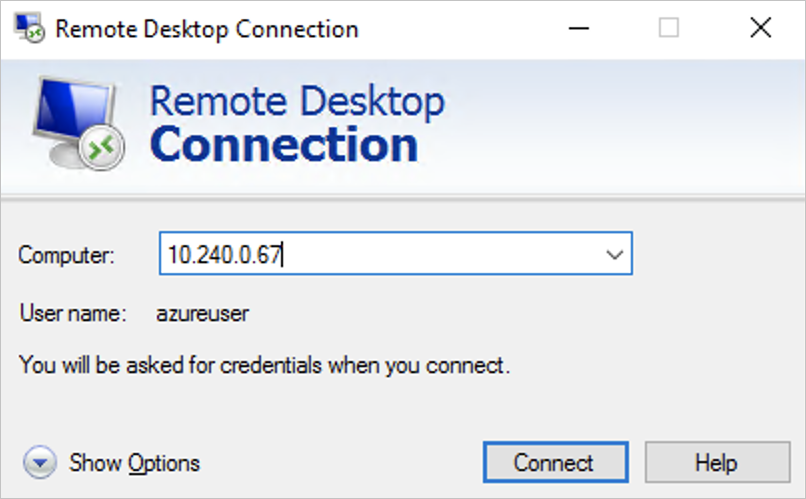Click the credentials notice message text
Viewport: 806px width, 499px height.
tap(264, 366)
